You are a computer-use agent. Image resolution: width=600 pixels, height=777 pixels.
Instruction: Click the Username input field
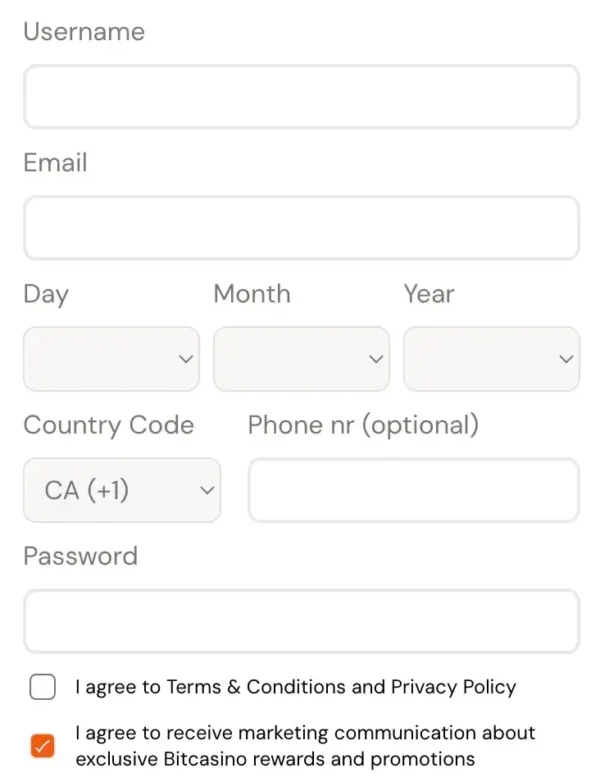(x=301, y=97)
